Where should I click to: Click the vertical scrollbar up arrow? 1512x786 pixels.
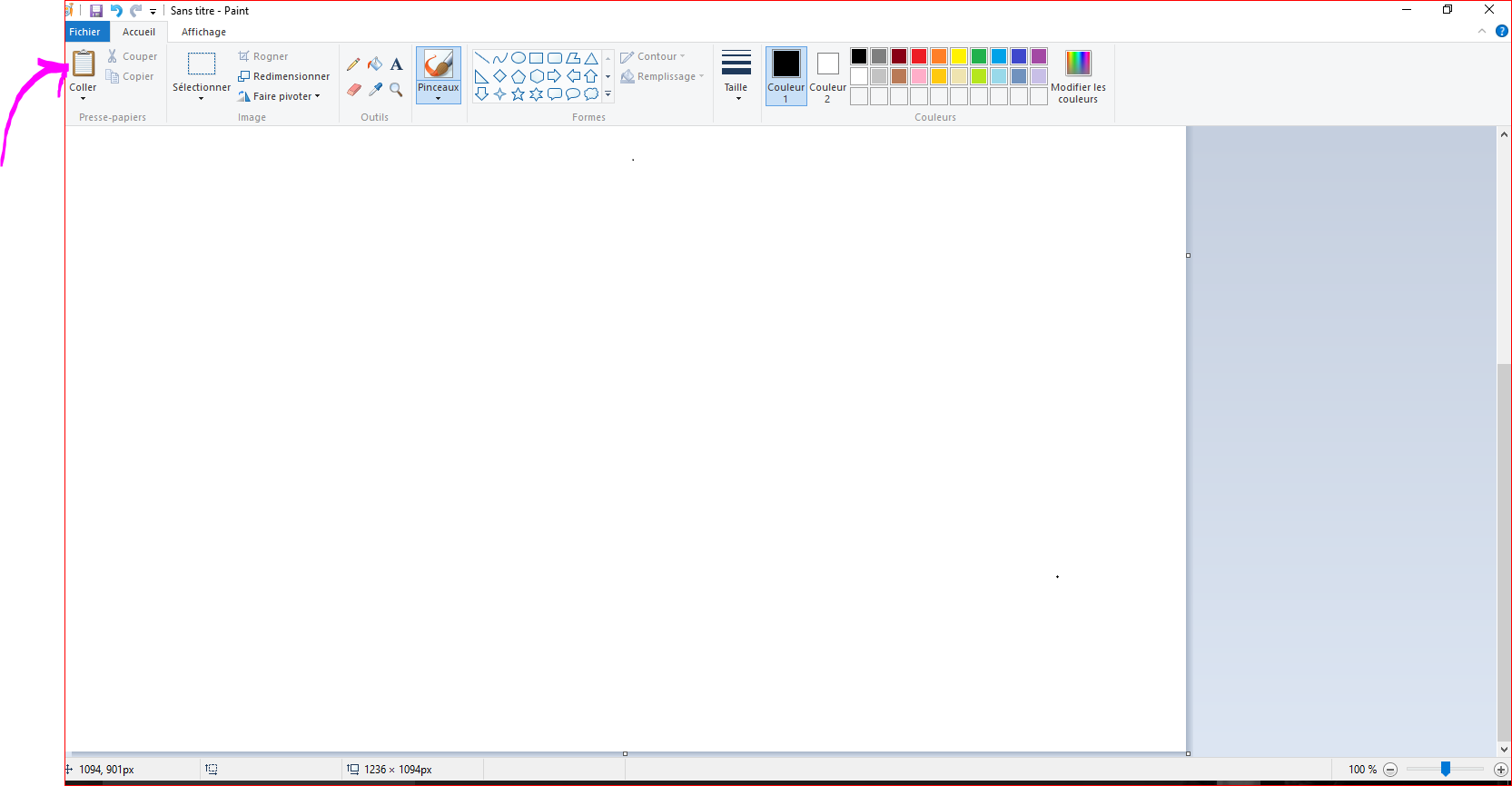1504,133
